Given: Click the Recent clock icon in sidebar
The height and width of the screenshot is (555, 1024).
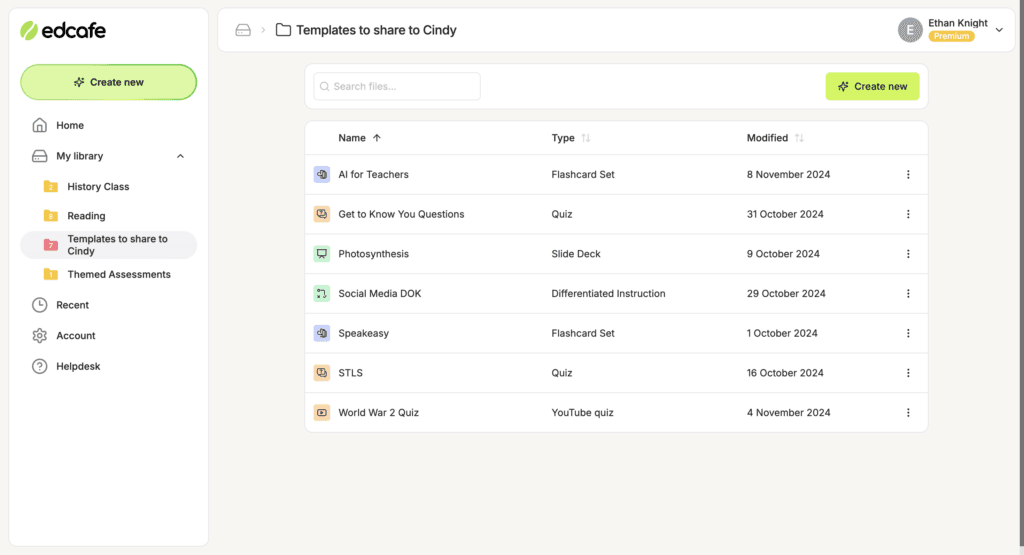Looking at the screenshot, I should click(x=40, y=305).
